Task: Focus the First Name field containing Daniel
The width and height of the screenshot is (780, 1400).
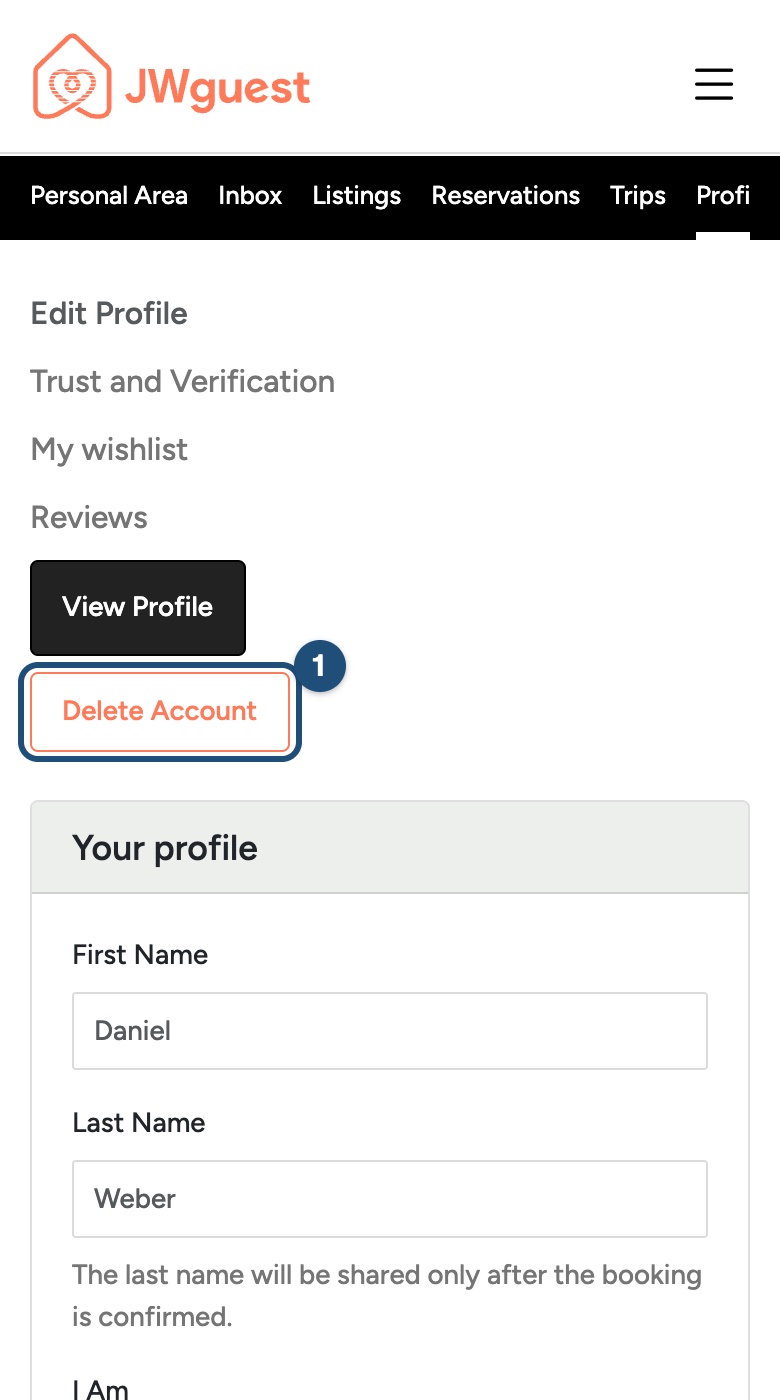Action: point(390,1031)
